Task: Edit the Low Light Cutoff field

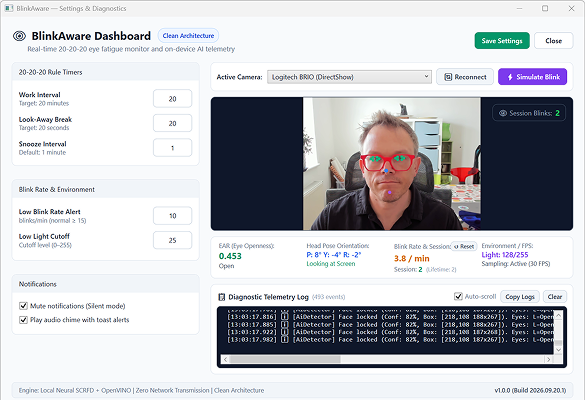Action: (172, 240)
